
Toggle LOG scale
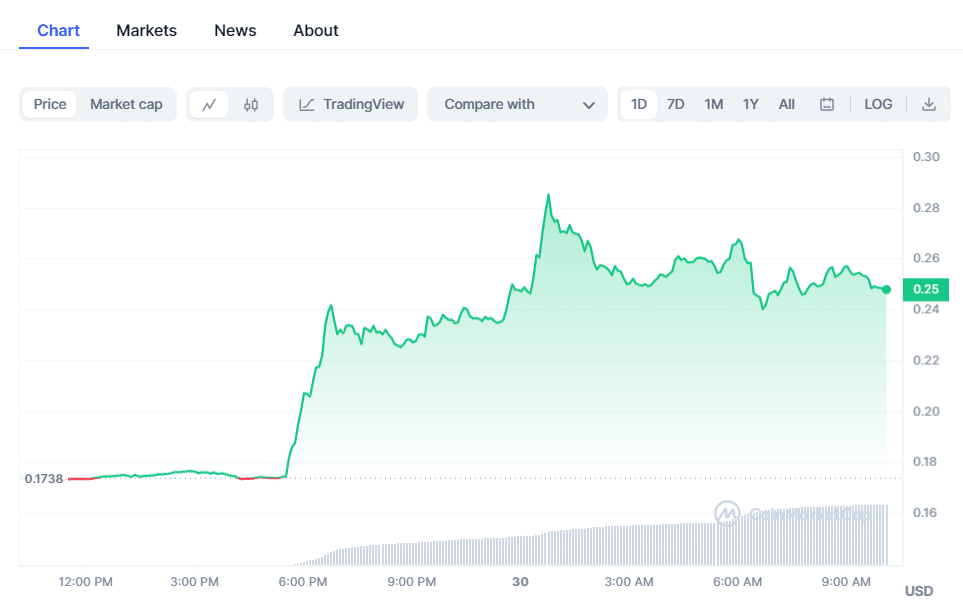click(878, 104)
